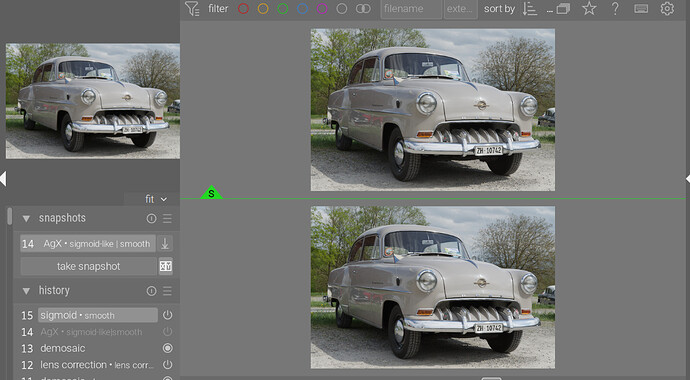
Task: Open keyboard shortcuts icon
Action: (641, 9)
